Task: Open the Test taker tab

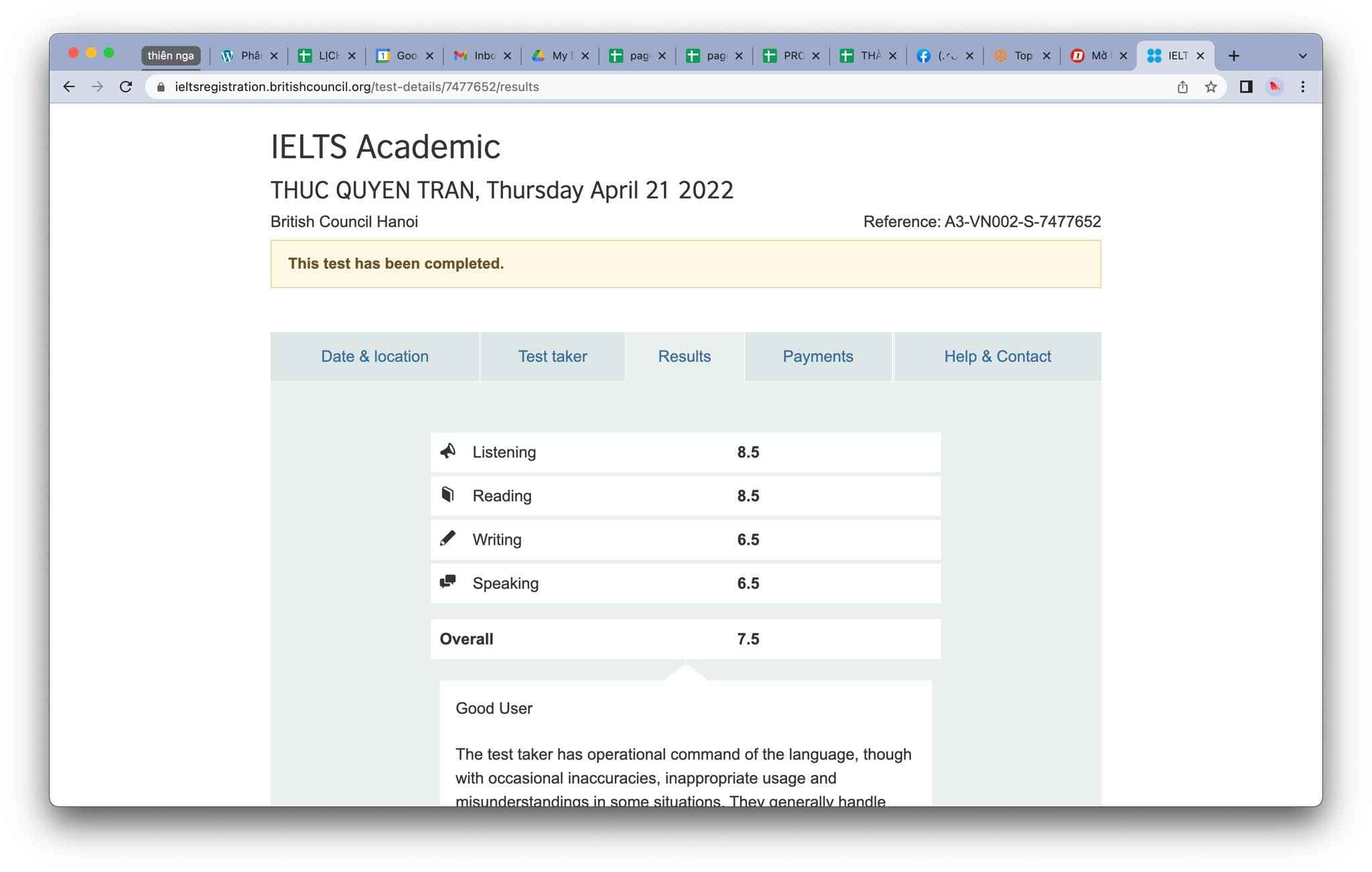Action: (552, 356)
